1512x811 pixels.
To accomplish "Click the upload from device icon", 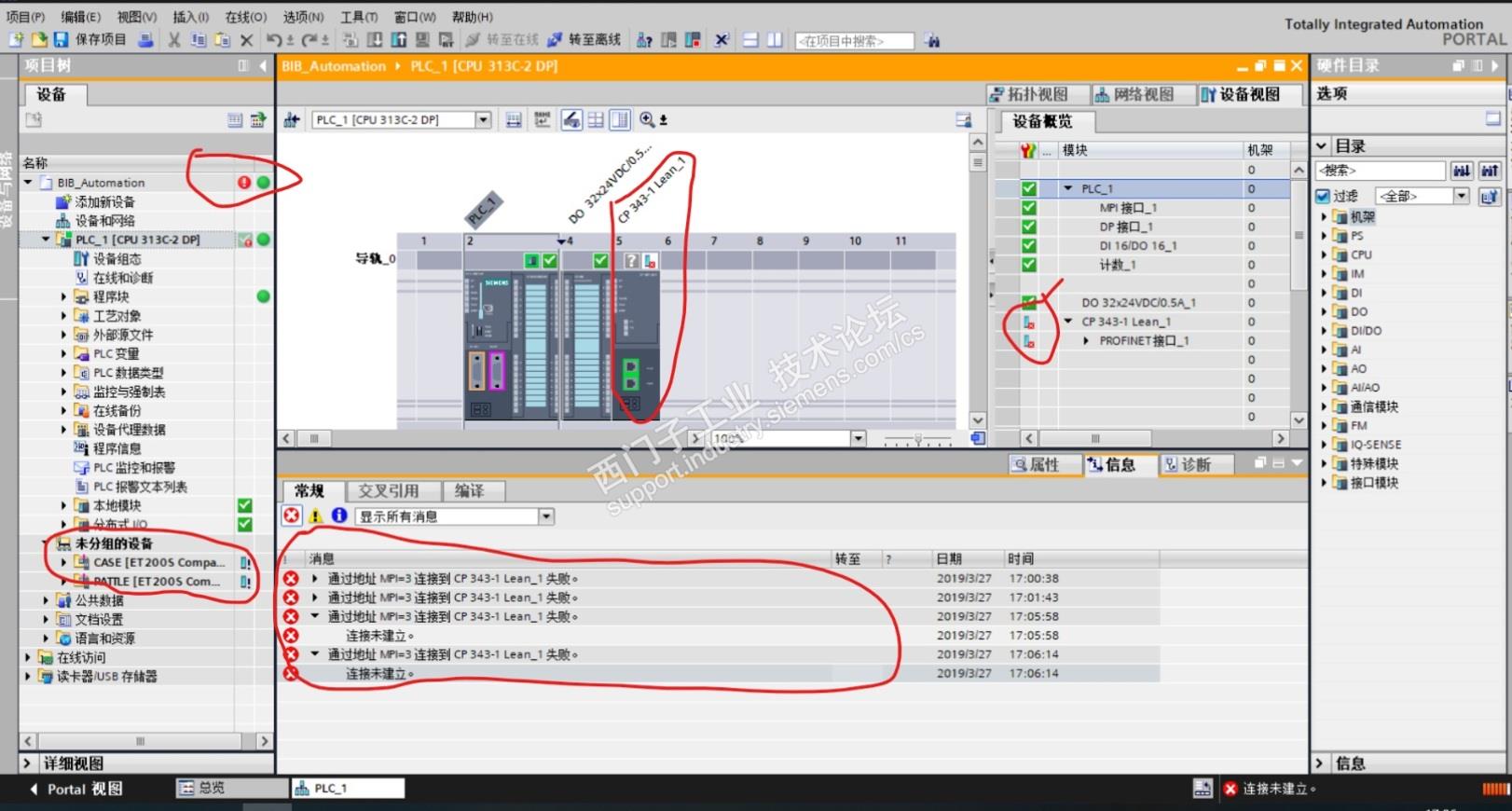I will (x=398, y=40).
